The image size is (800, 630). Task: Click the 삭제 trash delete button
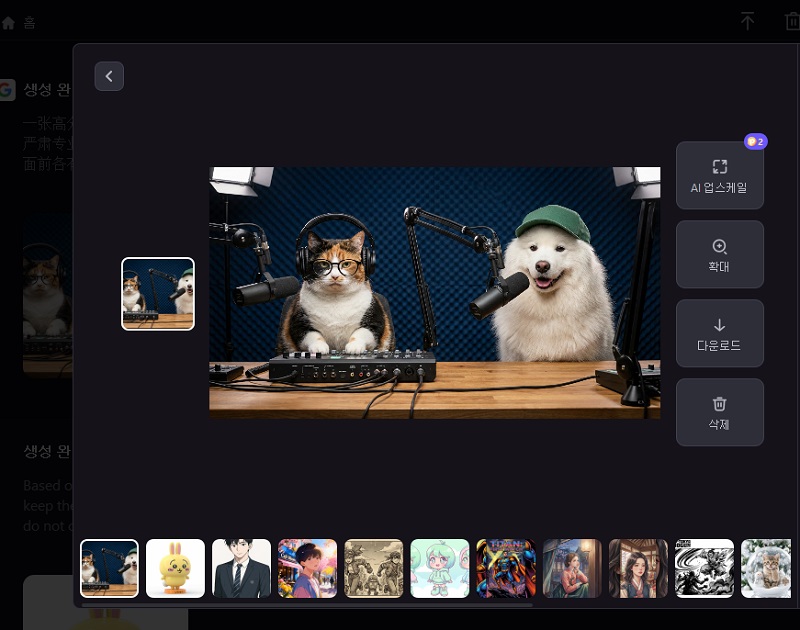tap(719, 412)
